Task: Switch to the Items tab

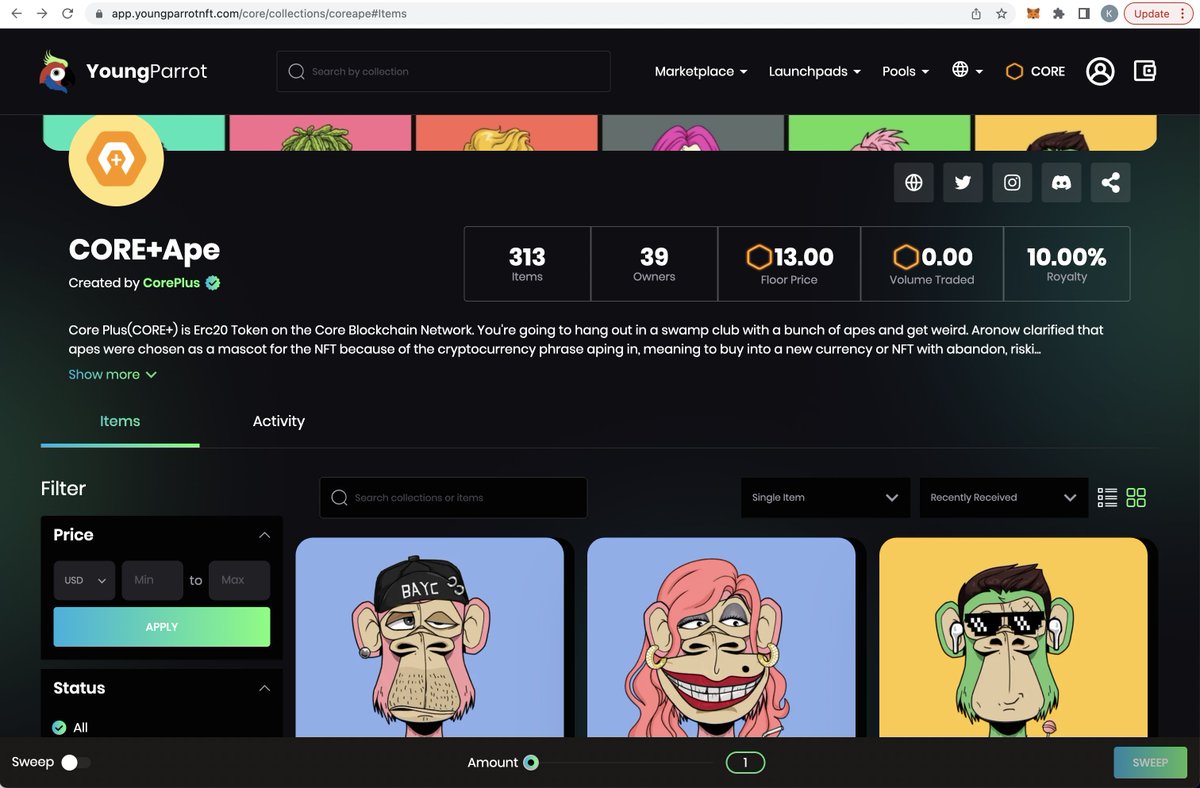Action: 120,421
